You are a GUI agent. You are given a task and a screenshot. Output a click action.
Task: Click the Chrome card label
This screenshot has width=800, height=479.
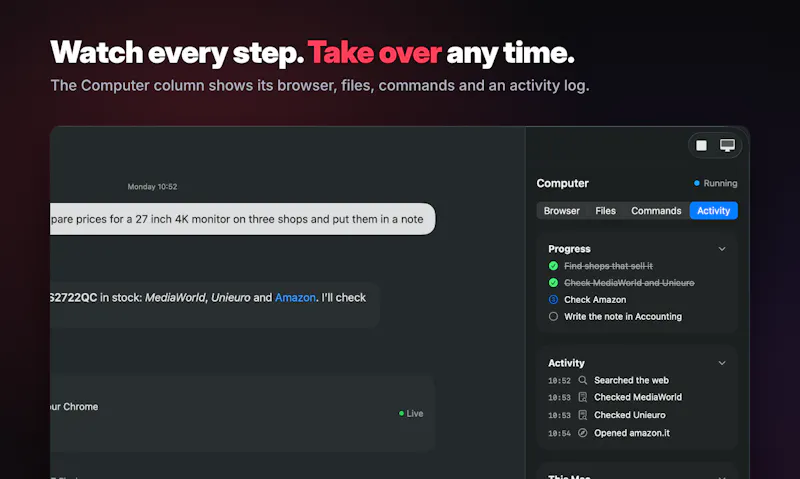point(74,407)
